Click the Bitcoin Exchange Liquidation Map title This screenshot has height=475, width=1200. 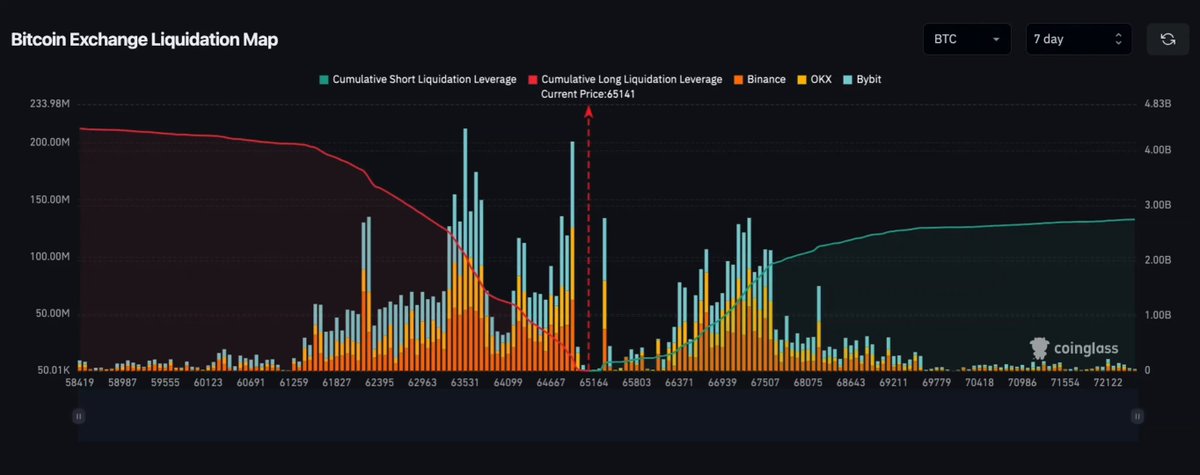144,40
